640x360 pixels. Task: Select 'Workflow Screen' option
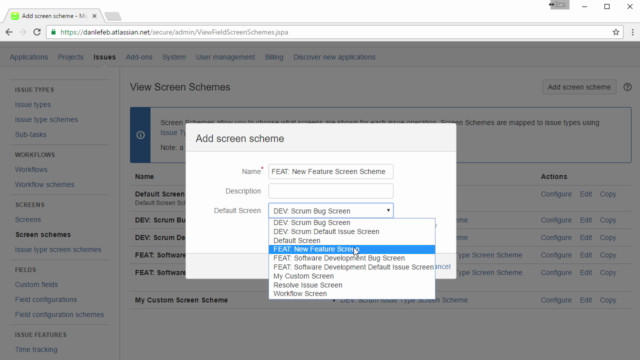coord(352,293)
